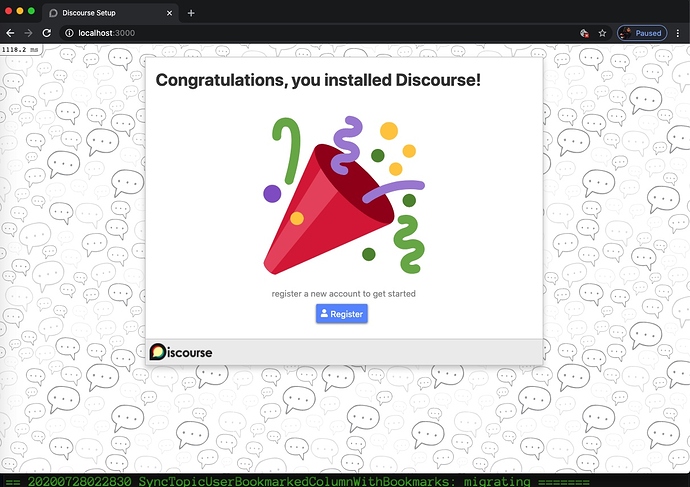Click the party popper illustration

(344, 195)
